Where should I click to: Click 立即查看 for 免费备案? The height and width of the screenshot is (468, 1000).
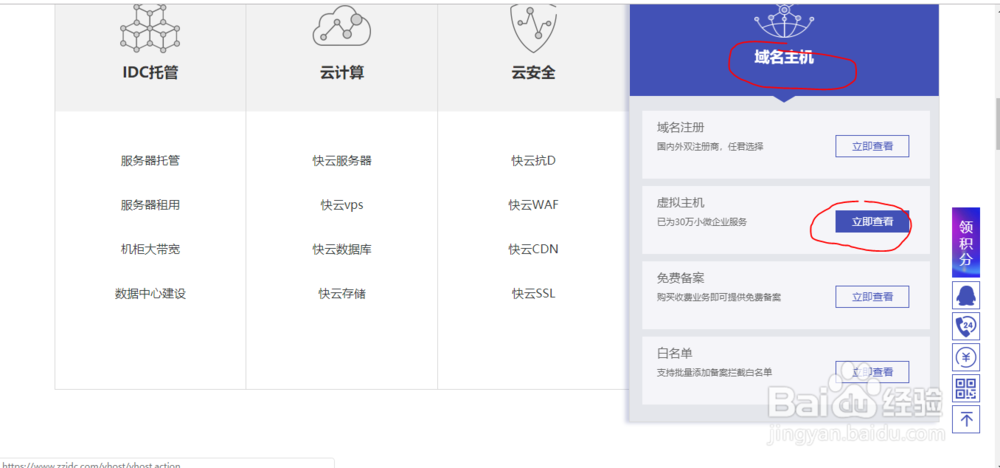click(872, 296)
